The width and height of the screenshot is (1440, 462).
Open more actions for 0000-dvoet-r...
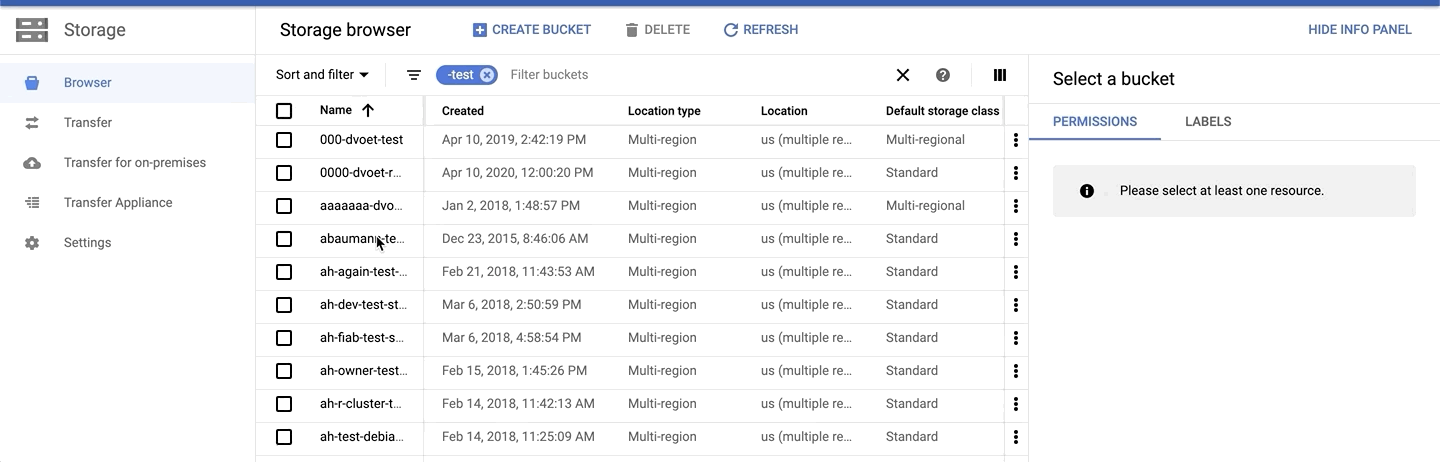pyautogui.click(x=1016, y=173)
